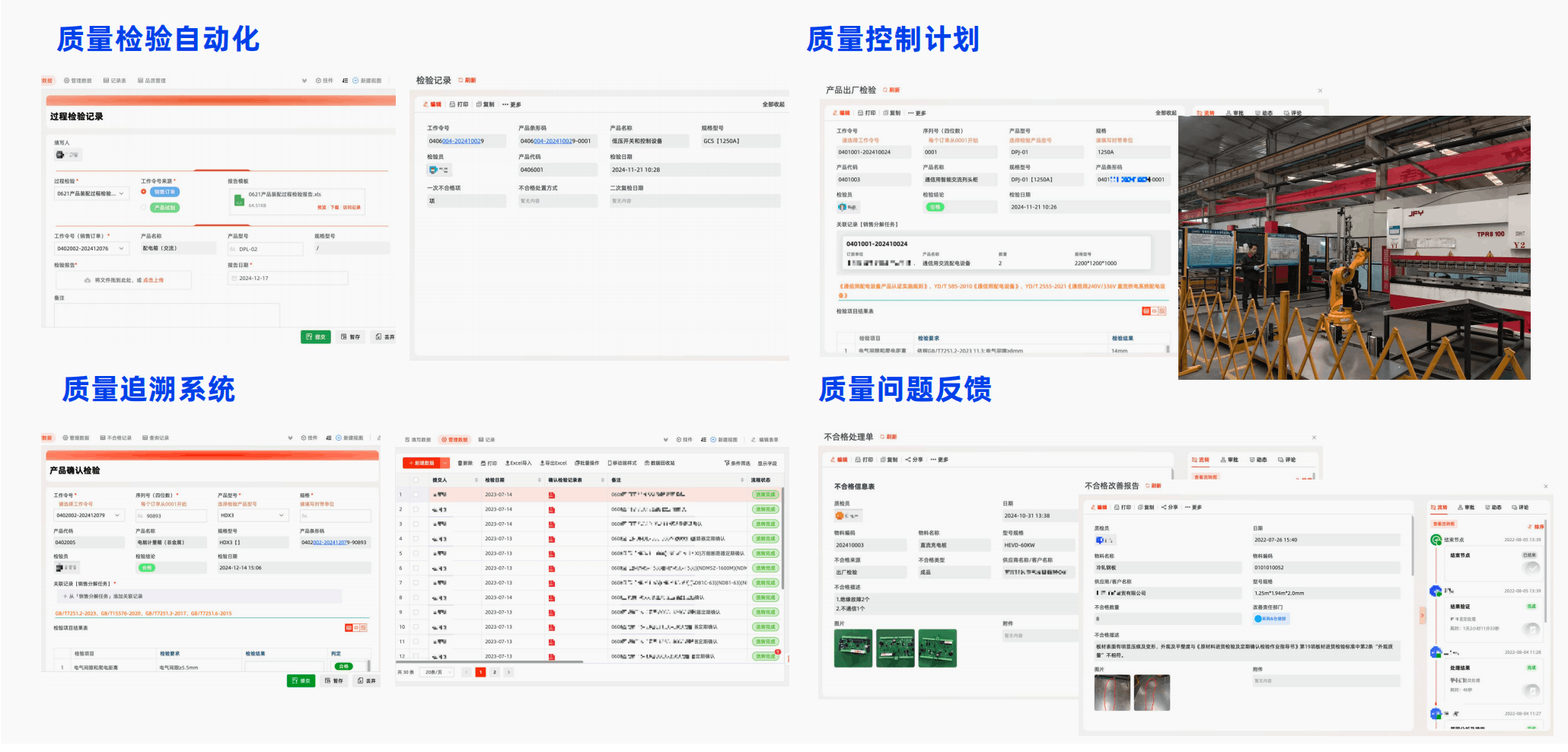Select the 销售订单 radio option
This screenshot has height=752, width=1568.
(x=143, y=192)
